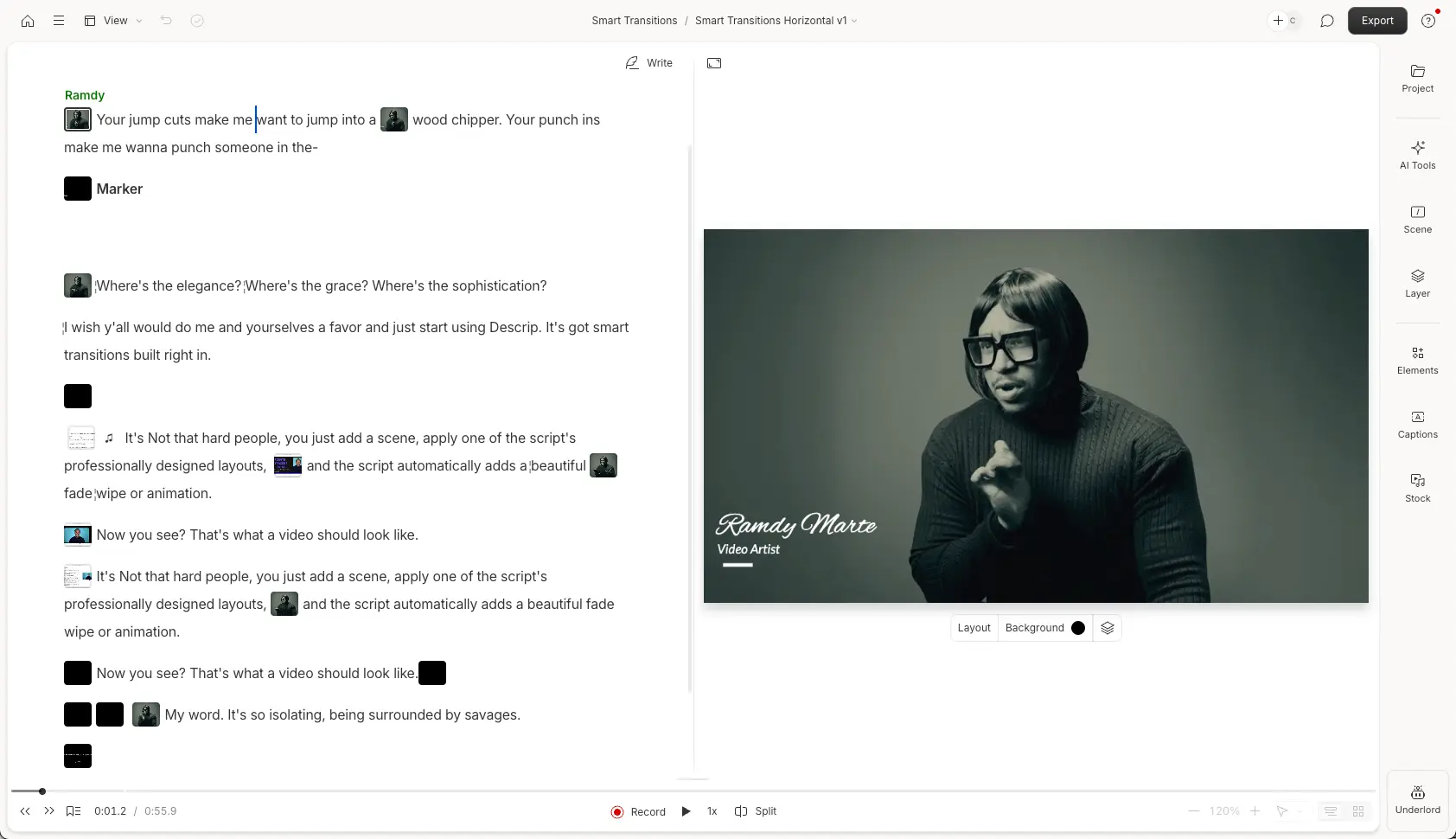Select thumbnail before 'Where's the elegance?'
Image resolution: width=1456 pixels, height=839 pixels.
[78, 285]
